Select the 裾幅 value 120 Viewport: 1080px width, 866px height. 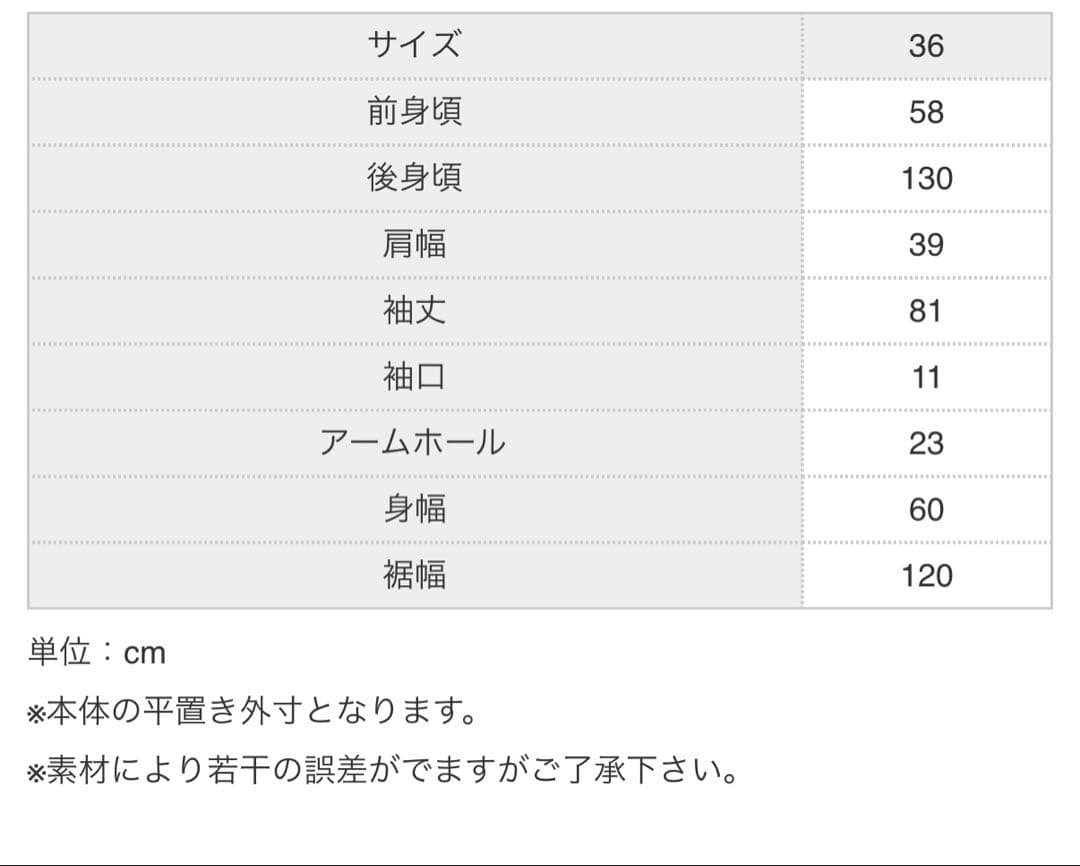click(926, 575)
